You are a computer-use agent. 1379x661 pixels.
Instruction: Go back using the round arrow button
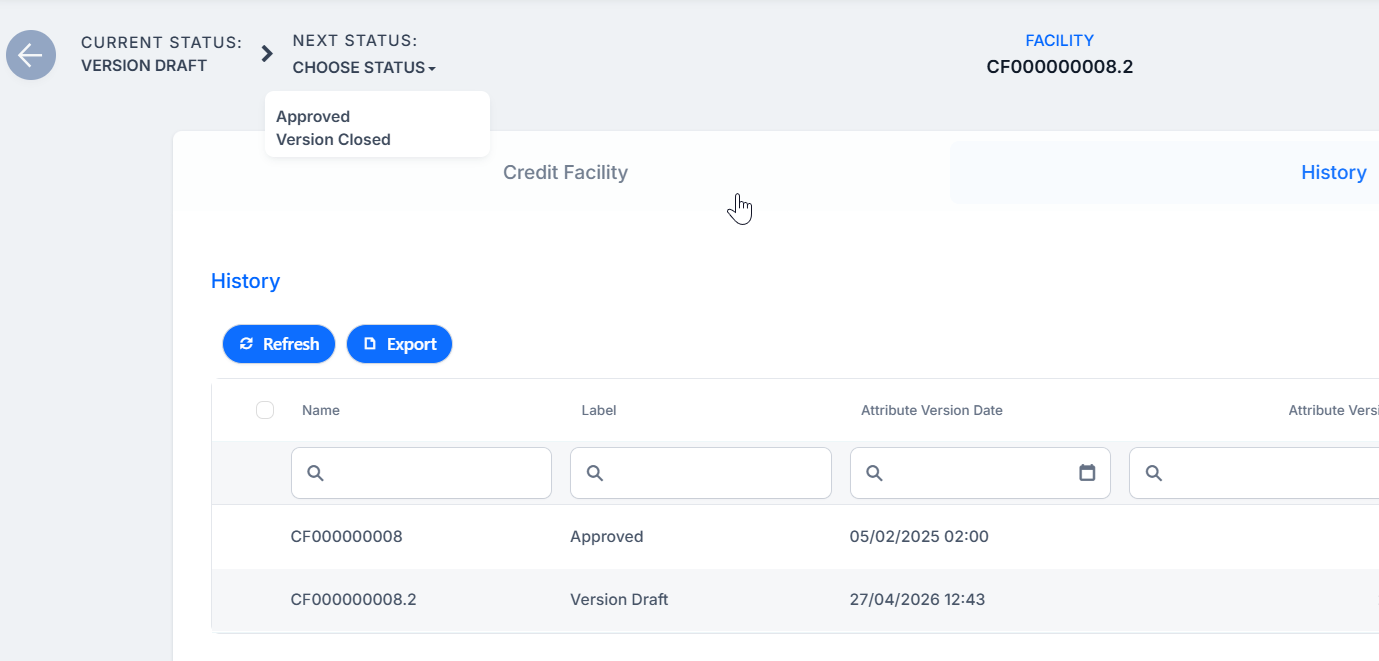(x=31, y=55)
